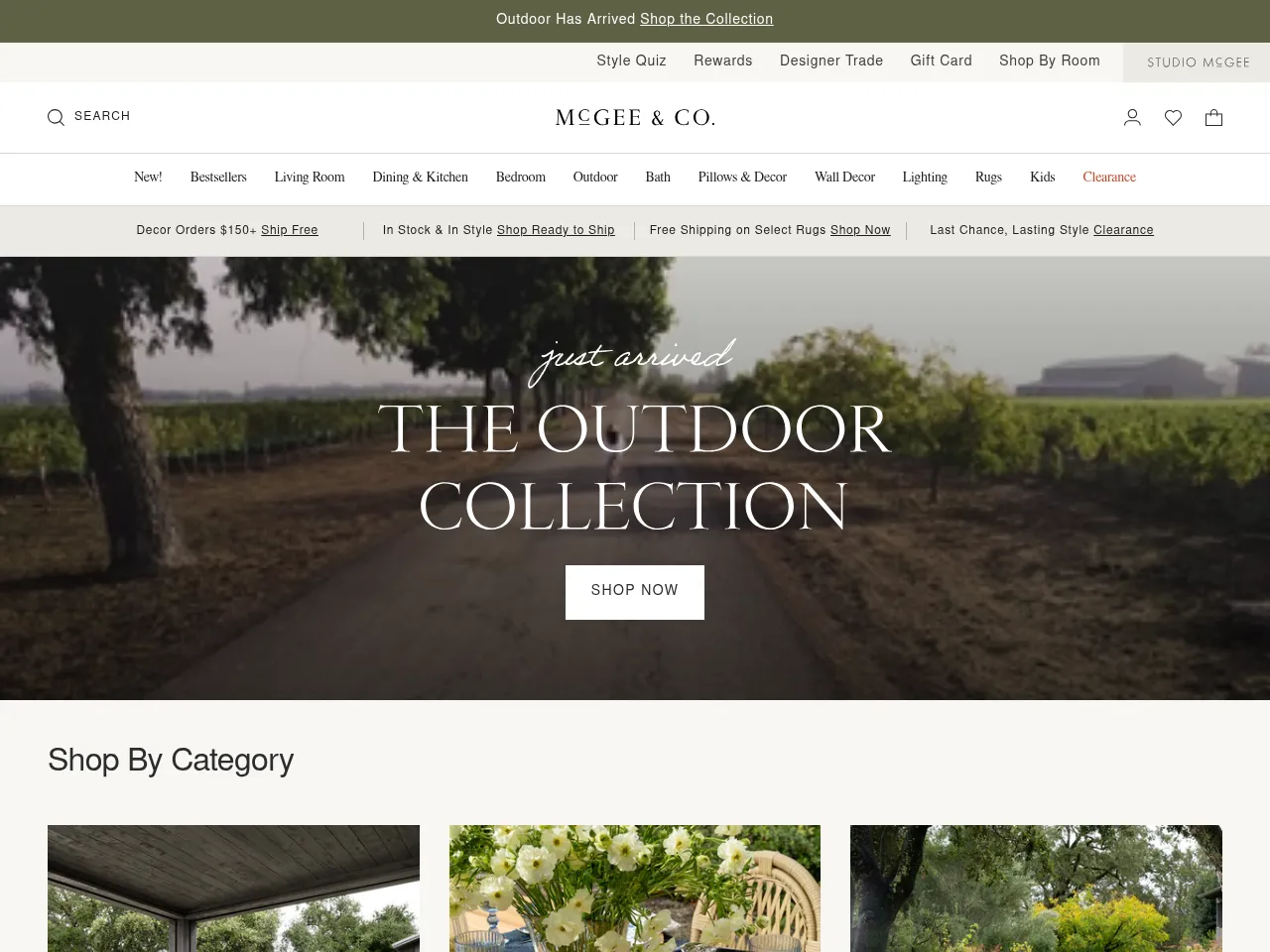The width and height of the screenshot is (1270, 952).
Task: Click the Shop Now hero button
Action: point(635,592)
